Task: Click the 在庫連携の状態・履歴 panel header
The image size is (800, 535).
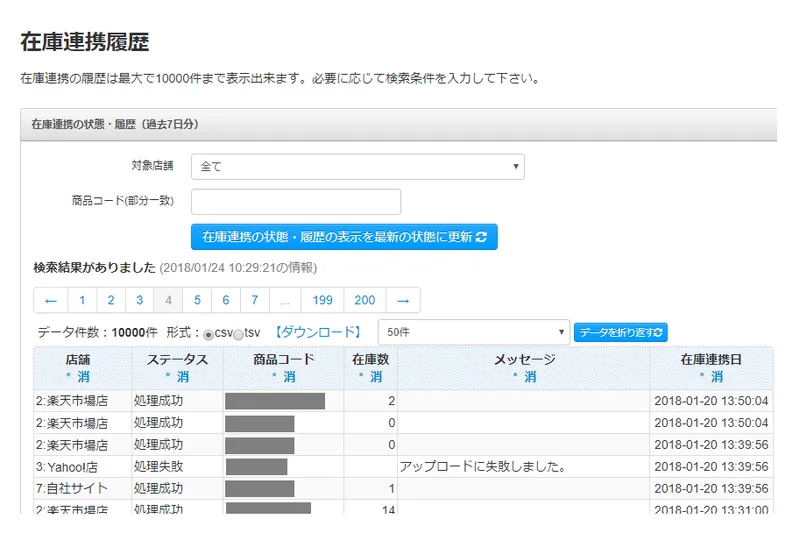Action: point(398,124)
